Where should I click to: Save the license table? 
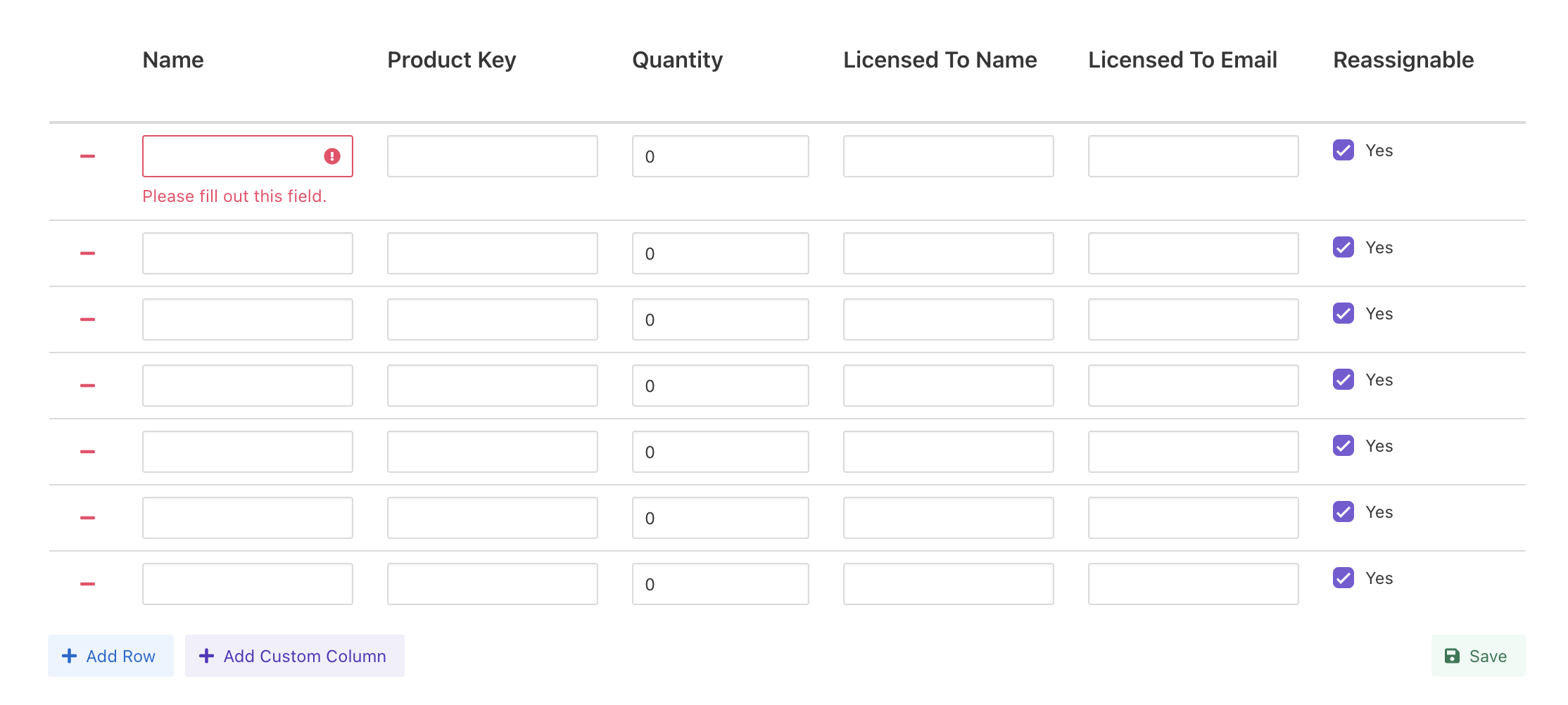point(1477,656)
